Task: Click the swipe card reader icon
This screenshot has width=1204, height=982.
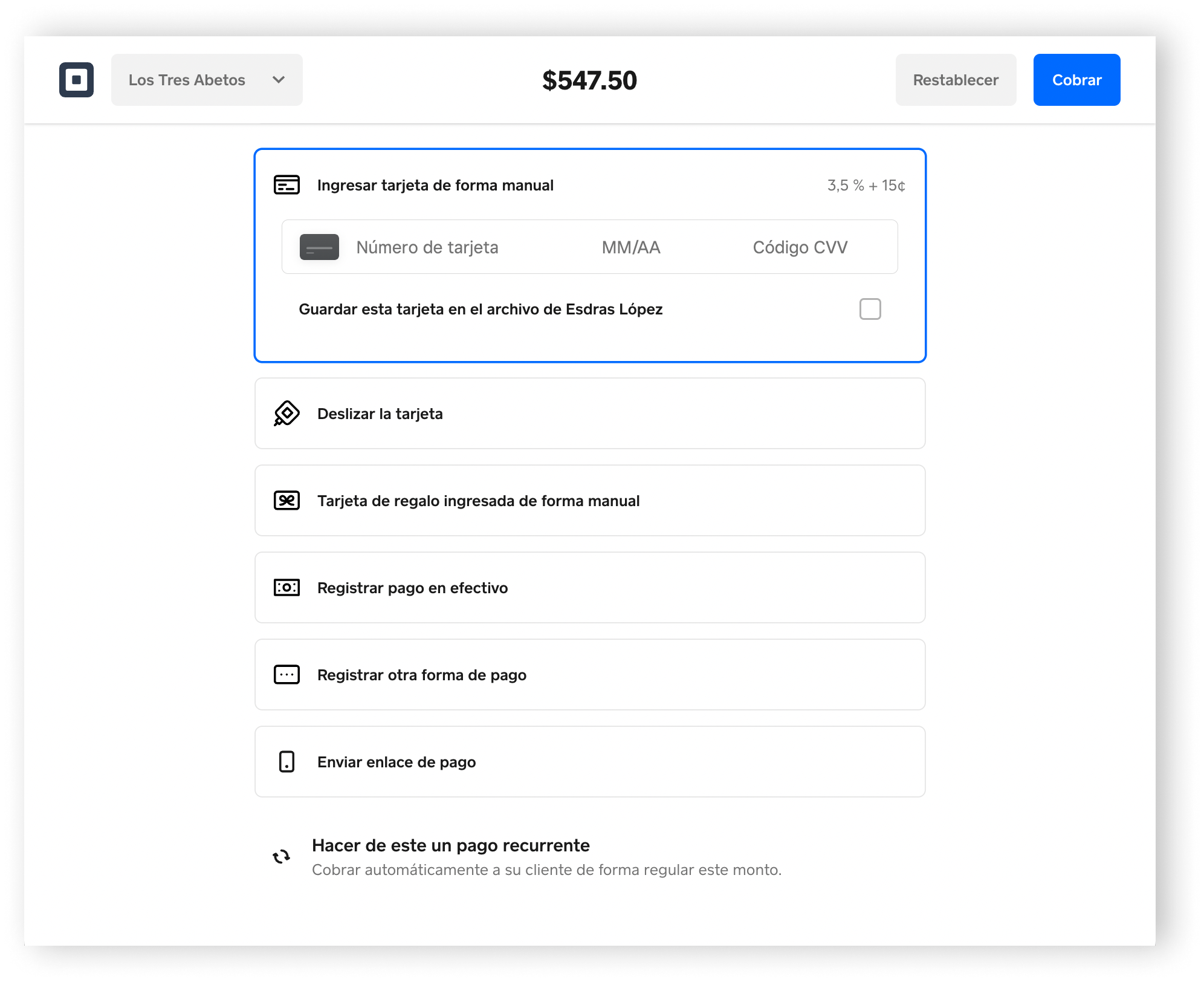Action: (286, 414)
